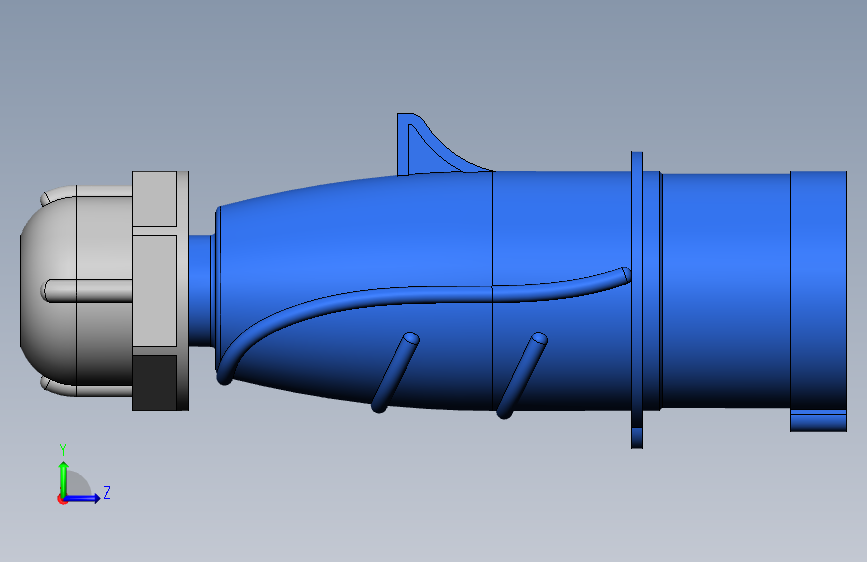Select the thin blue flange ring
The image size is (867, 562).
click(637, 300)
